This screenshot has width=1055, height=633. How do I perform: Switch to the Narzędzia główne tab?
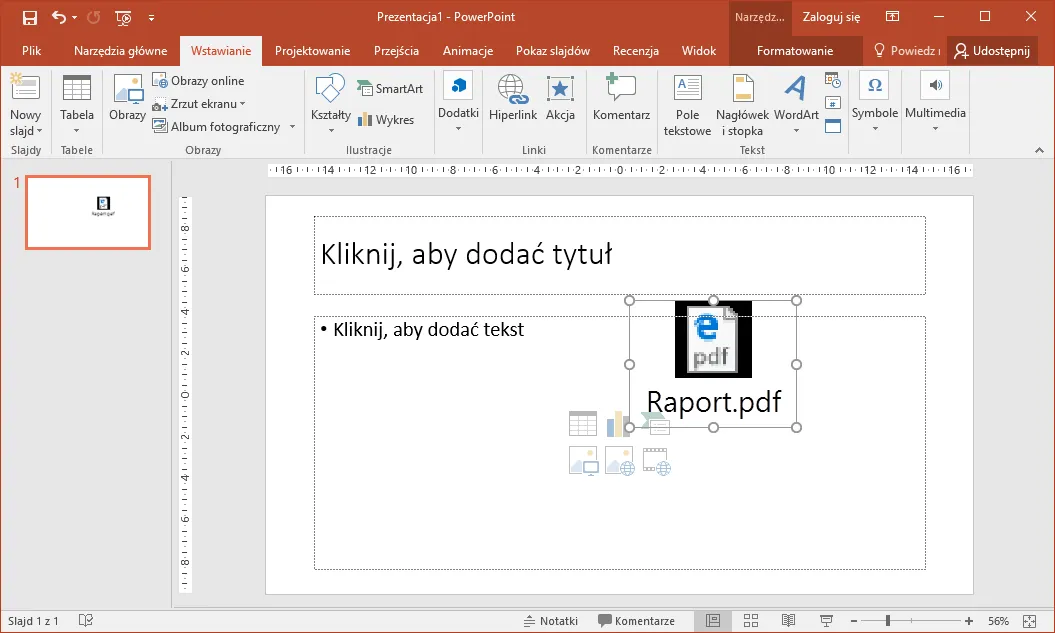pos(120,50)
